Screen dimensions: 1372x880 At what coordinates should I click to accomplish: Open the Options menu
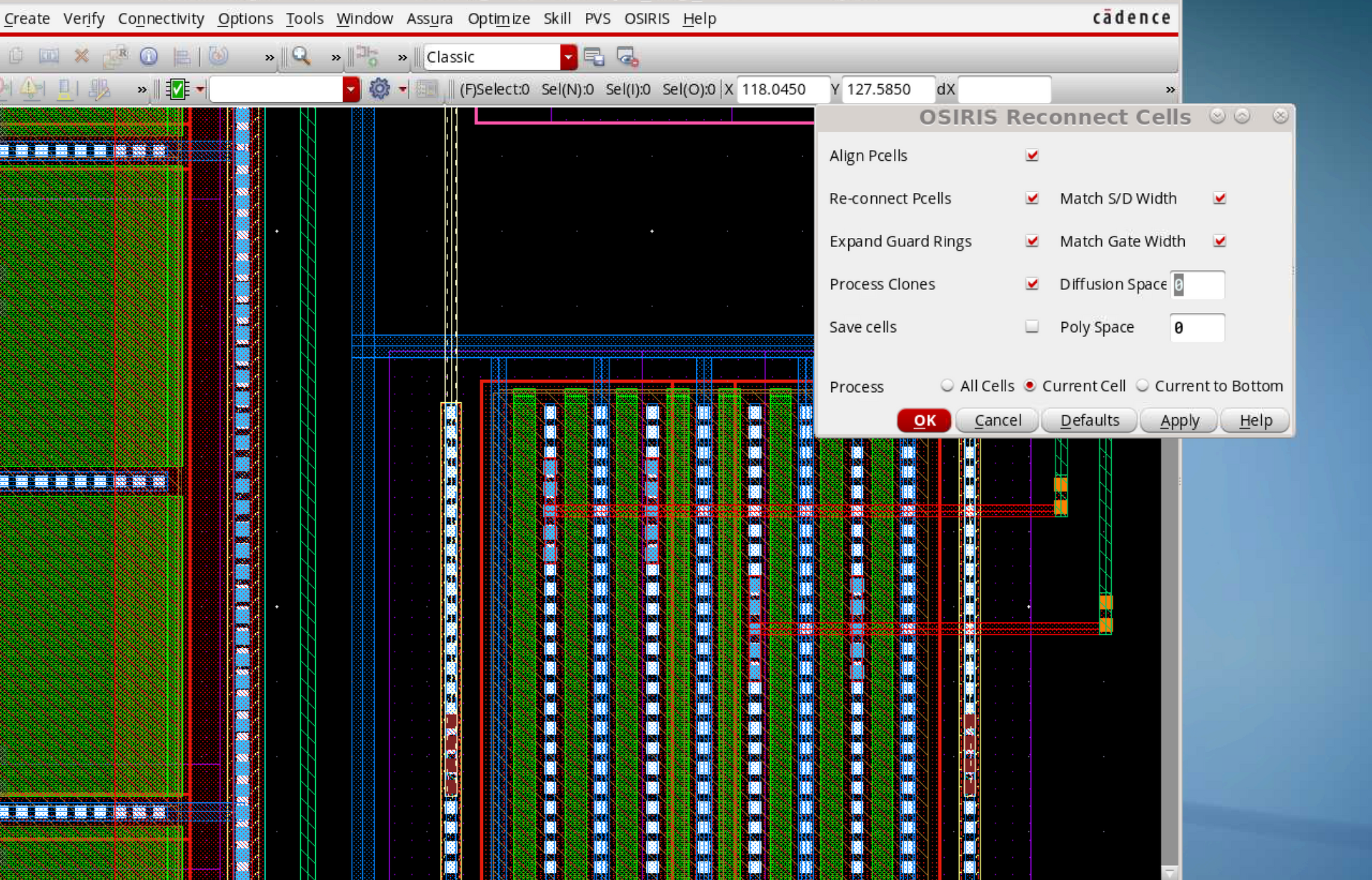[x=245, y=19]
